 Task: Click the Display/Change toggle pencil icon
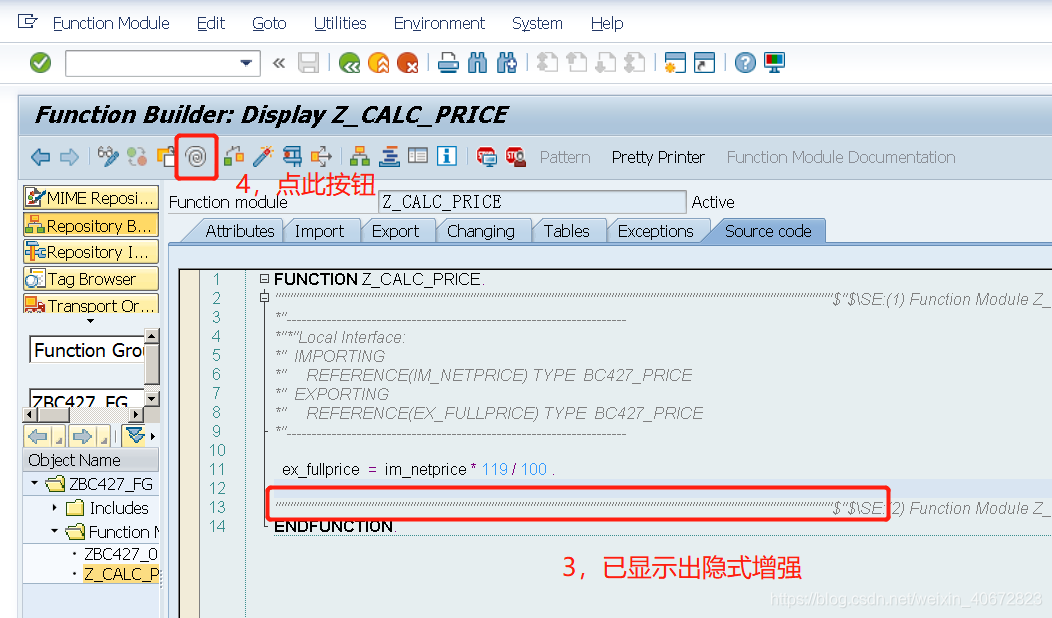tap(108, 157)
